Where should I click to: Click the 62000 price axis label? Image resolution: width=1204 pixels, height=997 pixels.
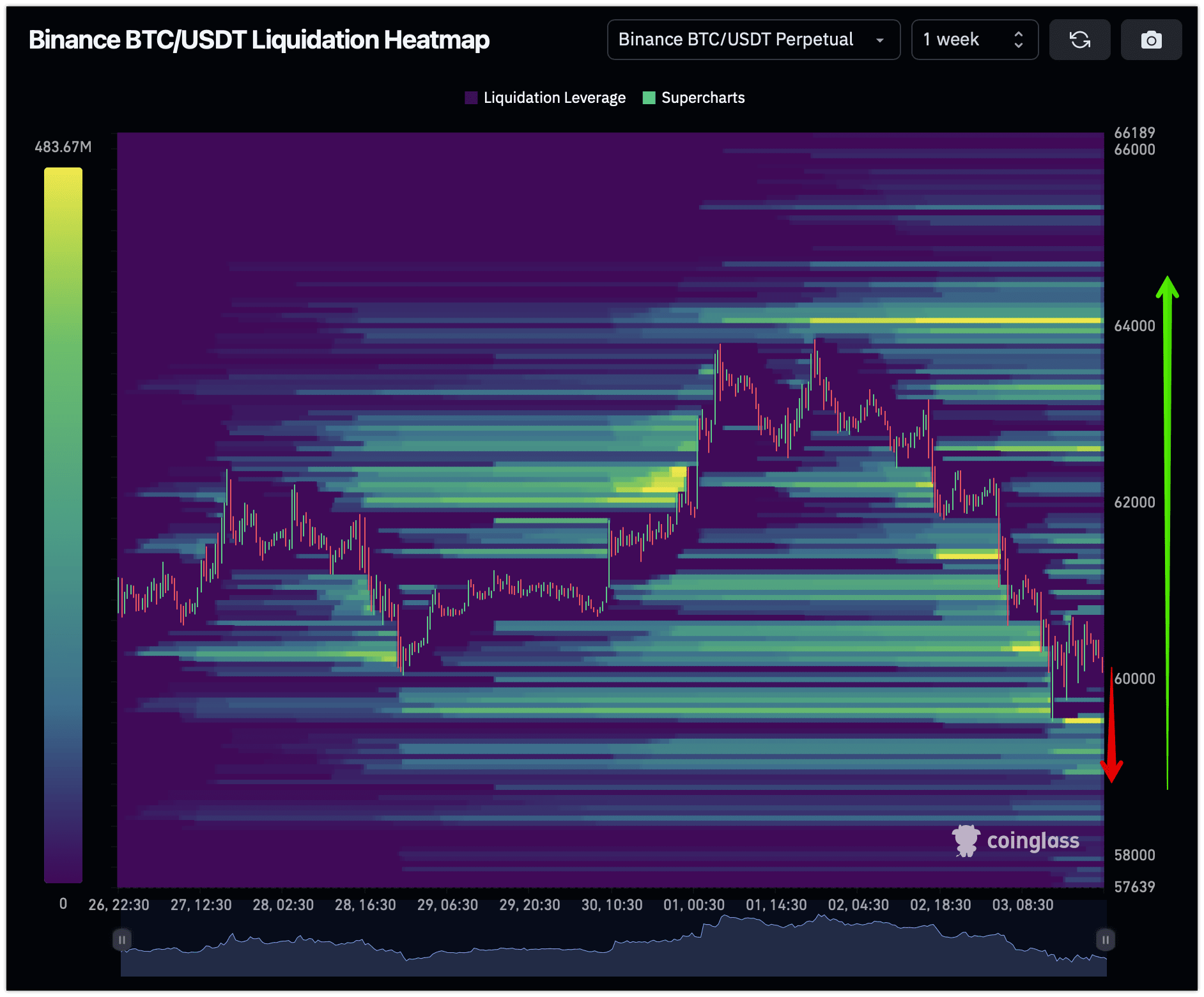tap(1134, 502)
